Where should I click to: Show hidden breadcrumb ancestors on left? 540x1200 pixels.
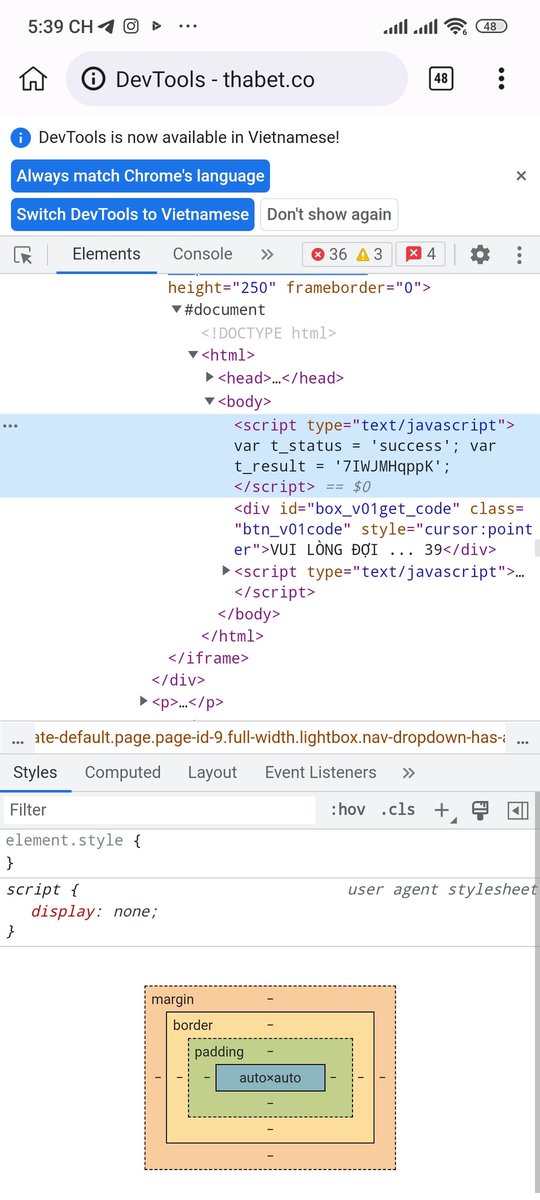pos(17,738)
